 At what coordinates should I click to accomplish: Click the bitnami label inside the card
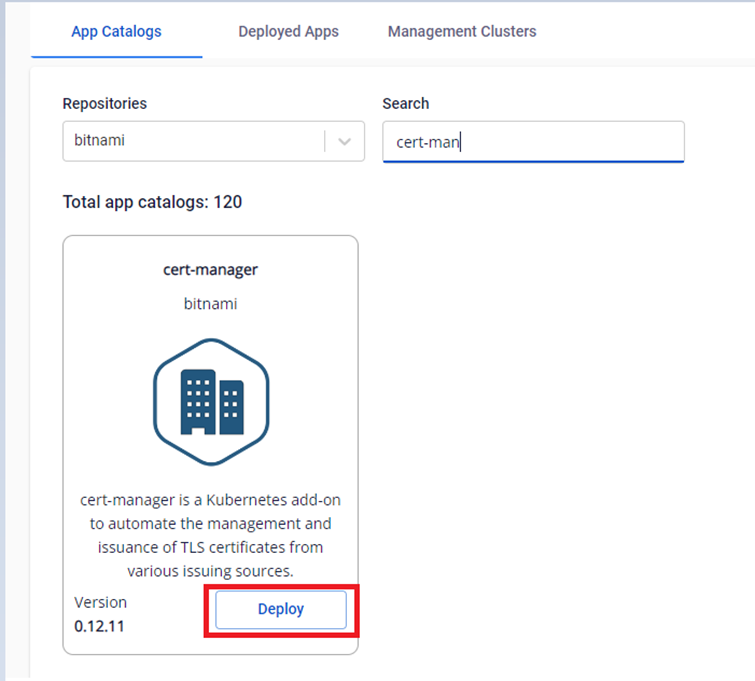coord(210,303)
